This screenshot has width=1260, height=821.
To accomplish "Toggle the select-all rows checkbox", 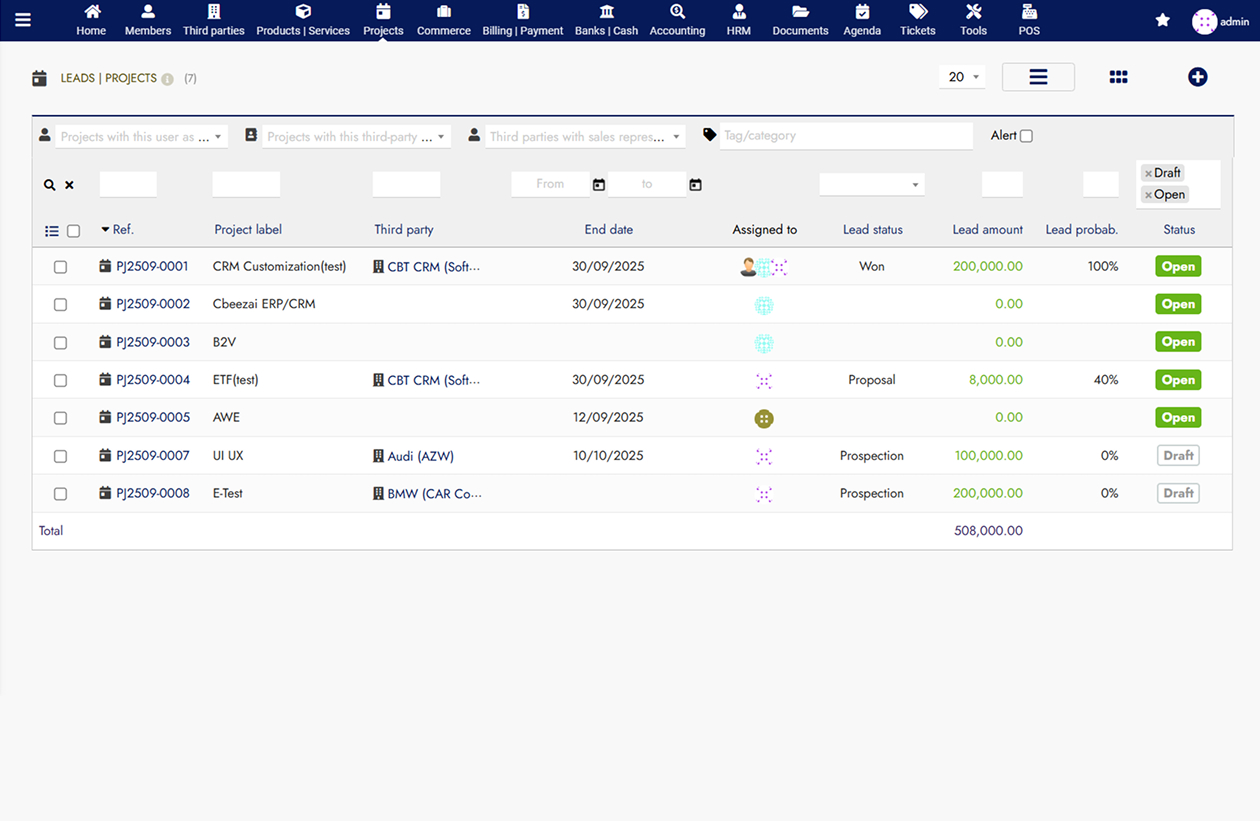I will tap(73, 231).
